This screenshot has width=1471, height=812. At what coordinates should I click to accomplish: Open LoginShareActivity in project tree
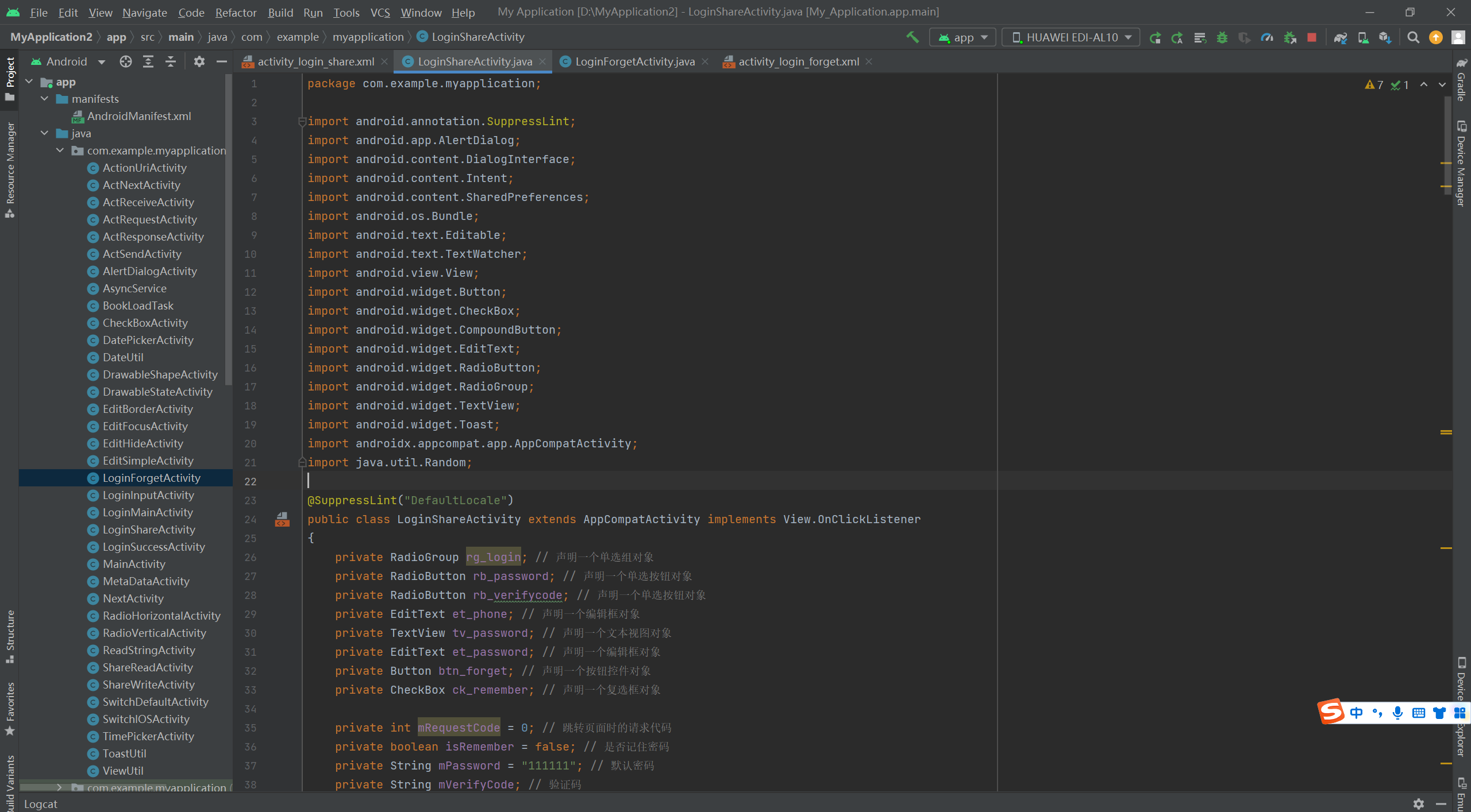click(x=149, y=529)
